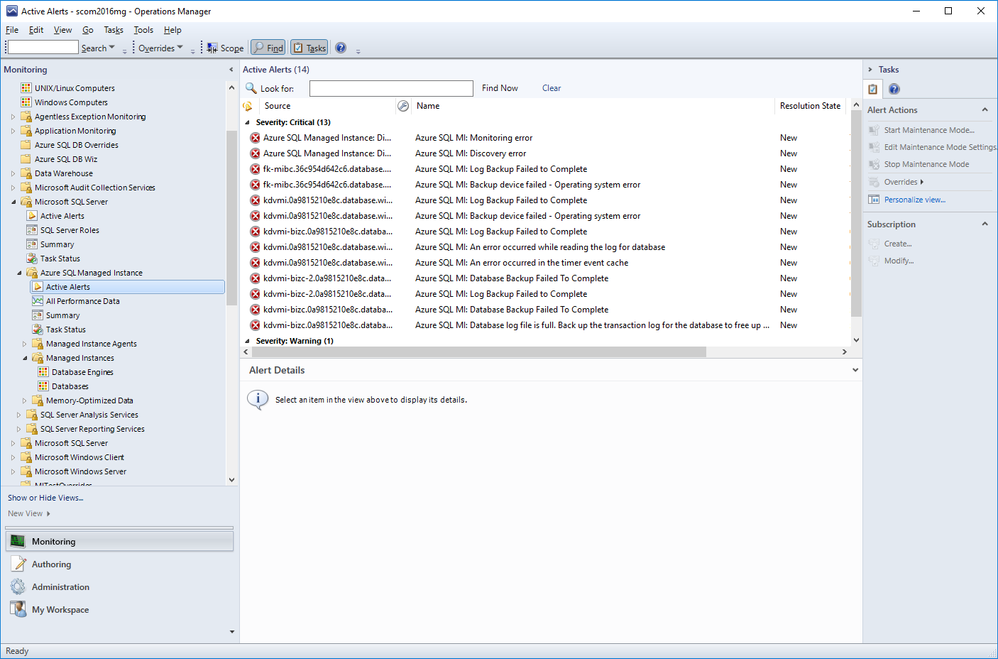The height and width of the screenshot is (659, 998).
Task: Open the Overrides dropdown in toolbar
Action: pos(160,48)
